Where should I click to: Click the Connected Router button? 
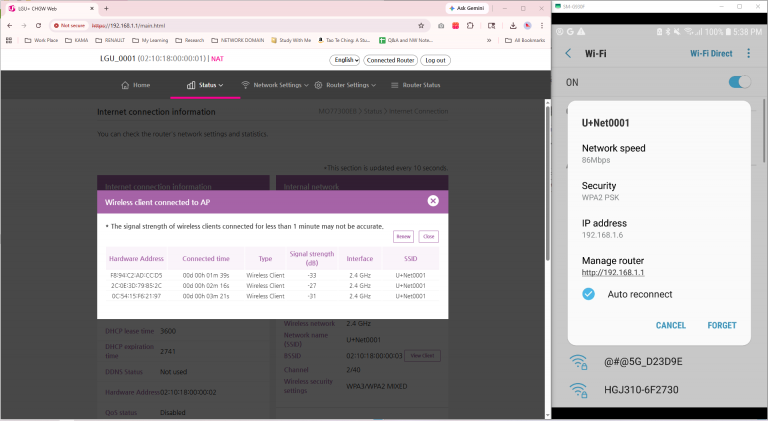point(390,60)
